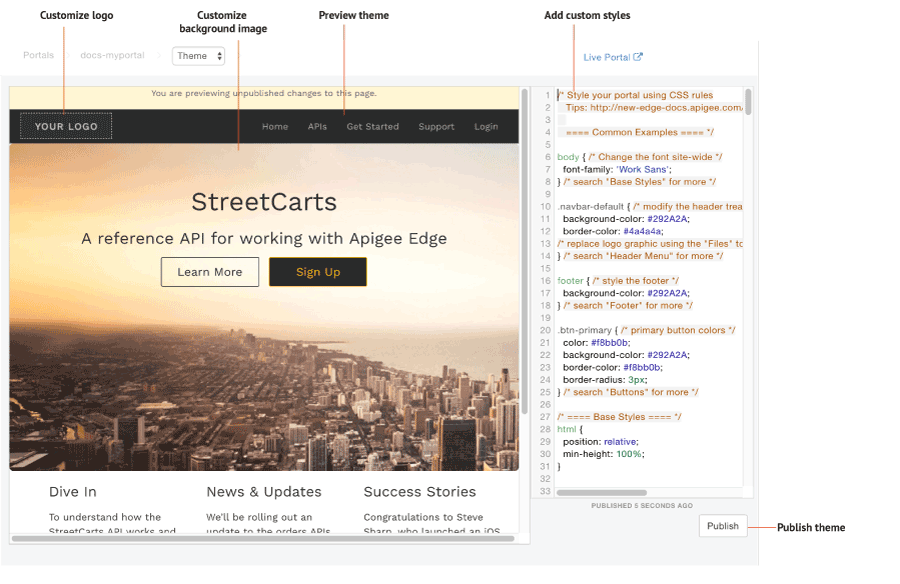
Task: Click the Sign Up button
Action: [x=317, y=271]
